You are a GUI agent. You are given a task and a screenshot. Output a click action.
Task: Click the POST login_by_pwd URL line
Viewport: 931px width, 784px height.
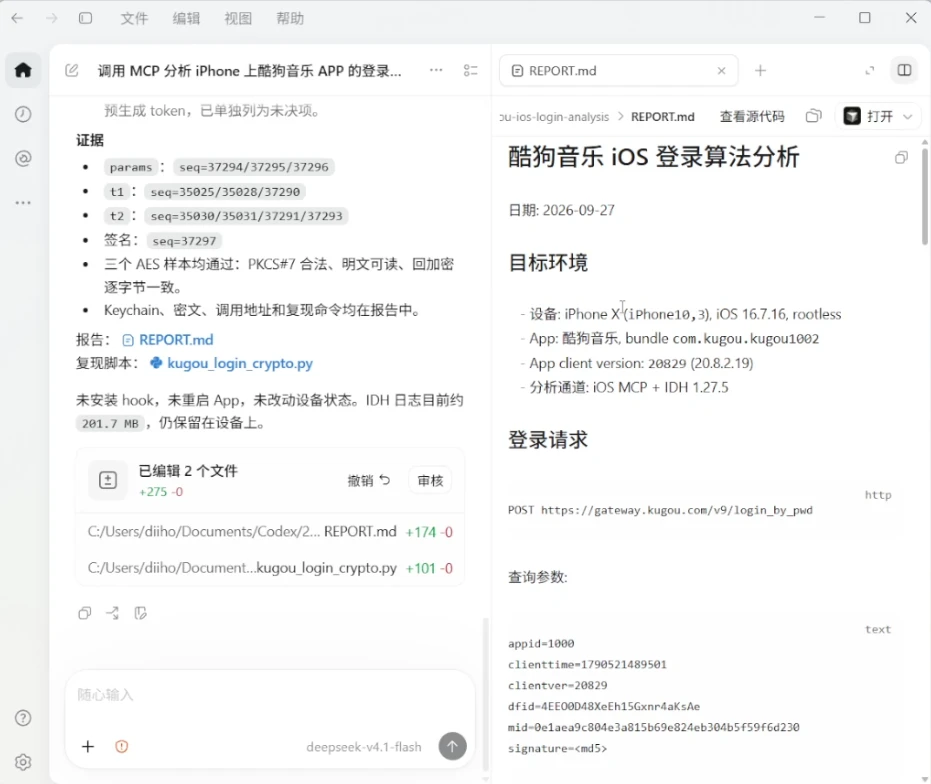tap(660, 510)
